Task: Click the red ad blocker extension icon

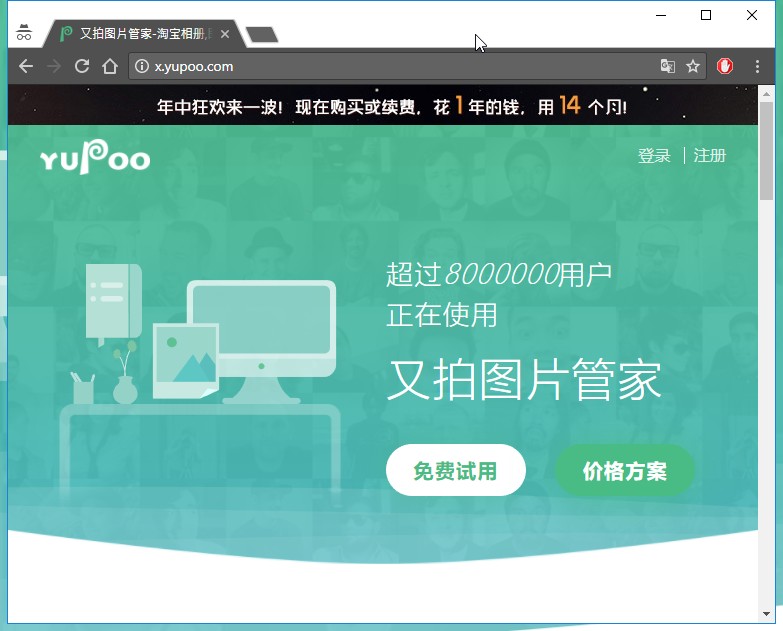Action: click(725, 66)
